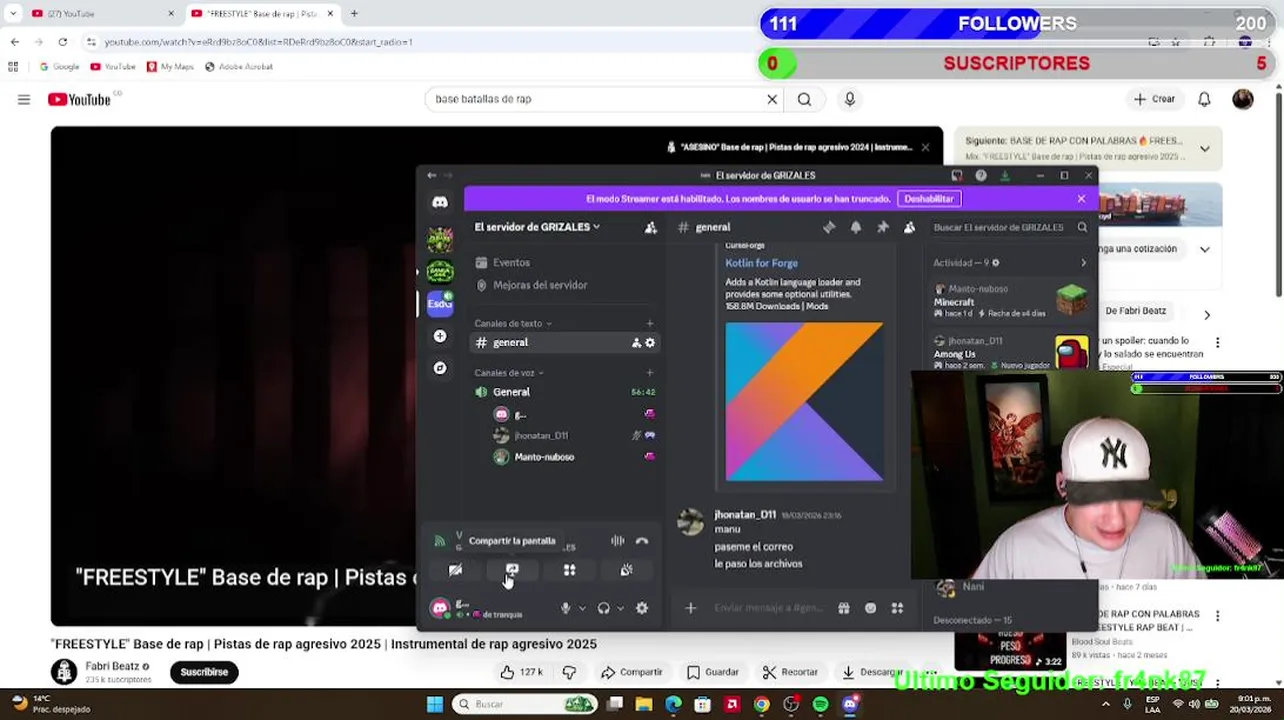Click Share screen icon in Discord voice panel
The image size is (1284, 720).
[x=512, y=570]
